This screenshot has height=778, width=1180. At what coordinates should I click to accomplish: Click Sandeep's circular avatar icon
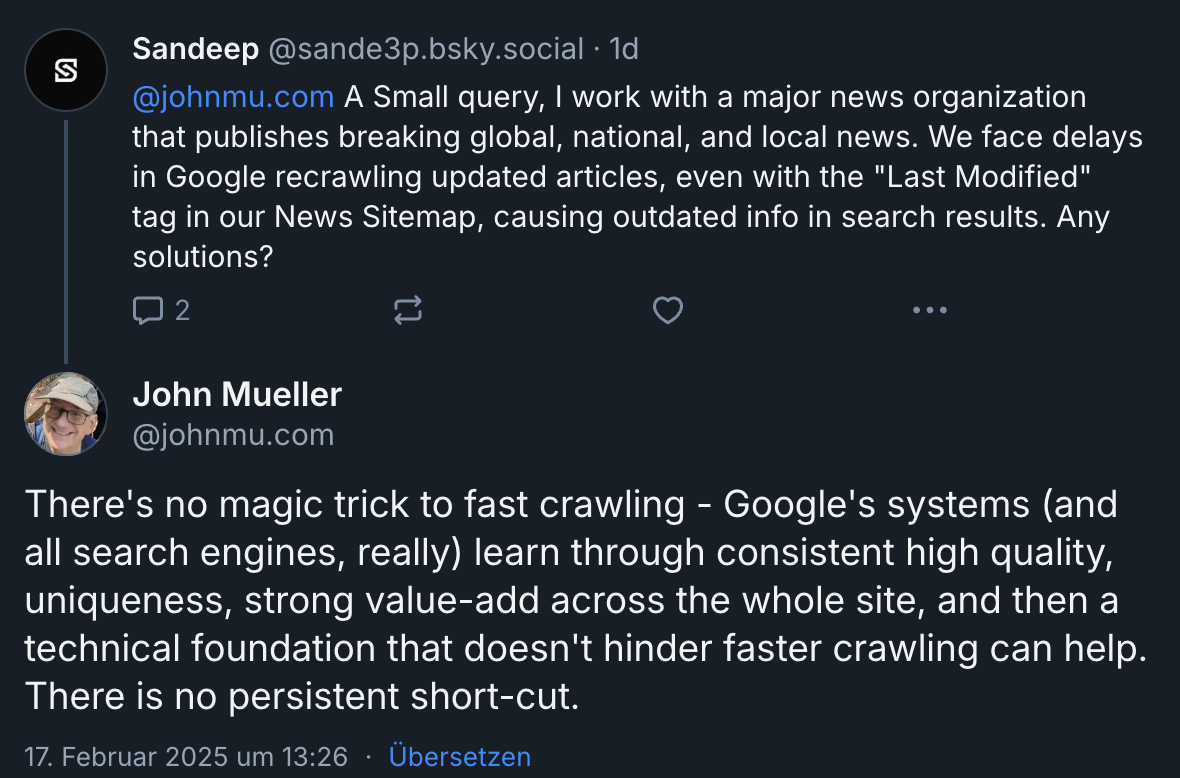click(x=65, y=70)
